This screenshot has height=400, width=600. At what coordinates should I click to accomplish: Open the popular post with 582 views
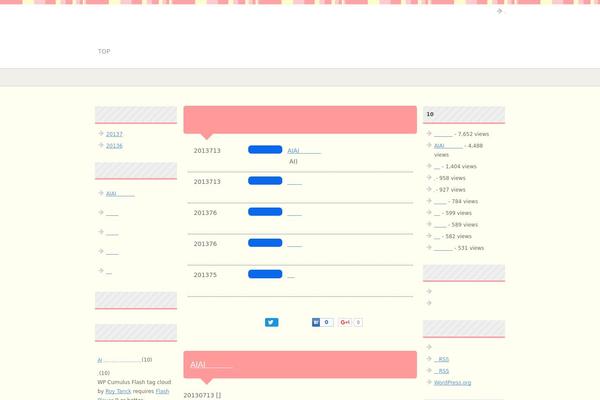[437, 236]
